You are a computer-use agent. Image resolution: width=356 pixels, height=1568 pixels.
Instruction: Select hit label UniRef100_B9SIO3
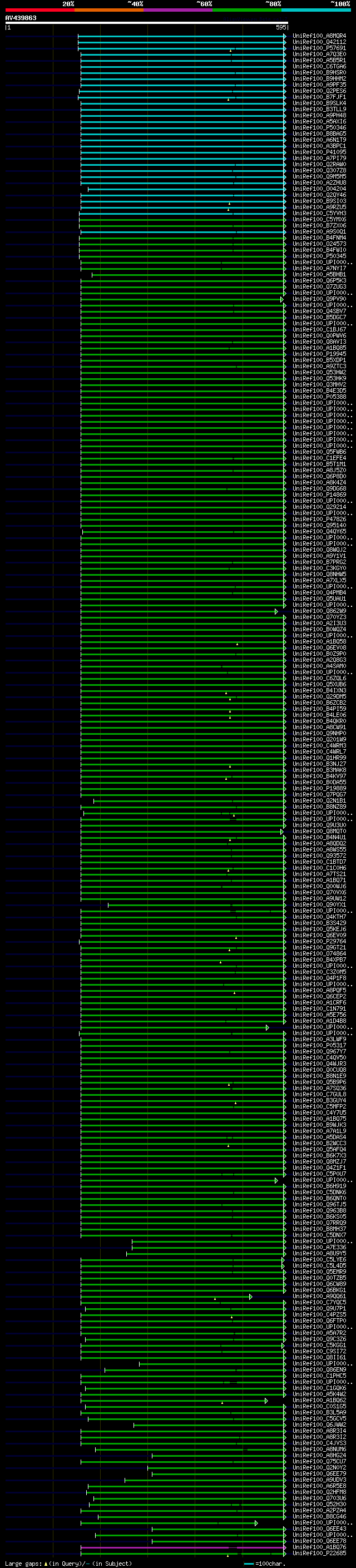pyautogui.click(x=319, y=201)
